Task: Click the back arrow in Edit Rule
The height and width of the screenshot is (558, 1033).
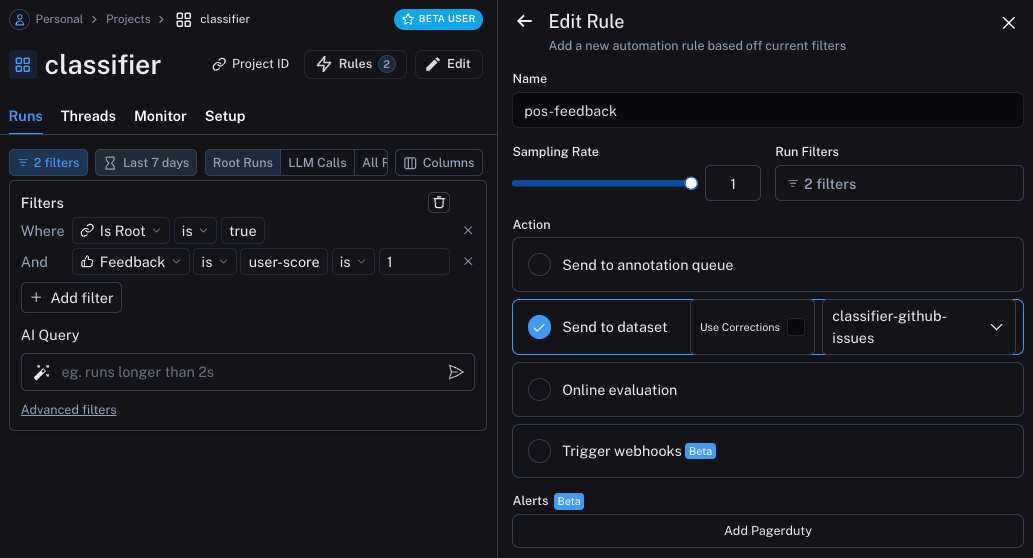Action: coord(524,21)
